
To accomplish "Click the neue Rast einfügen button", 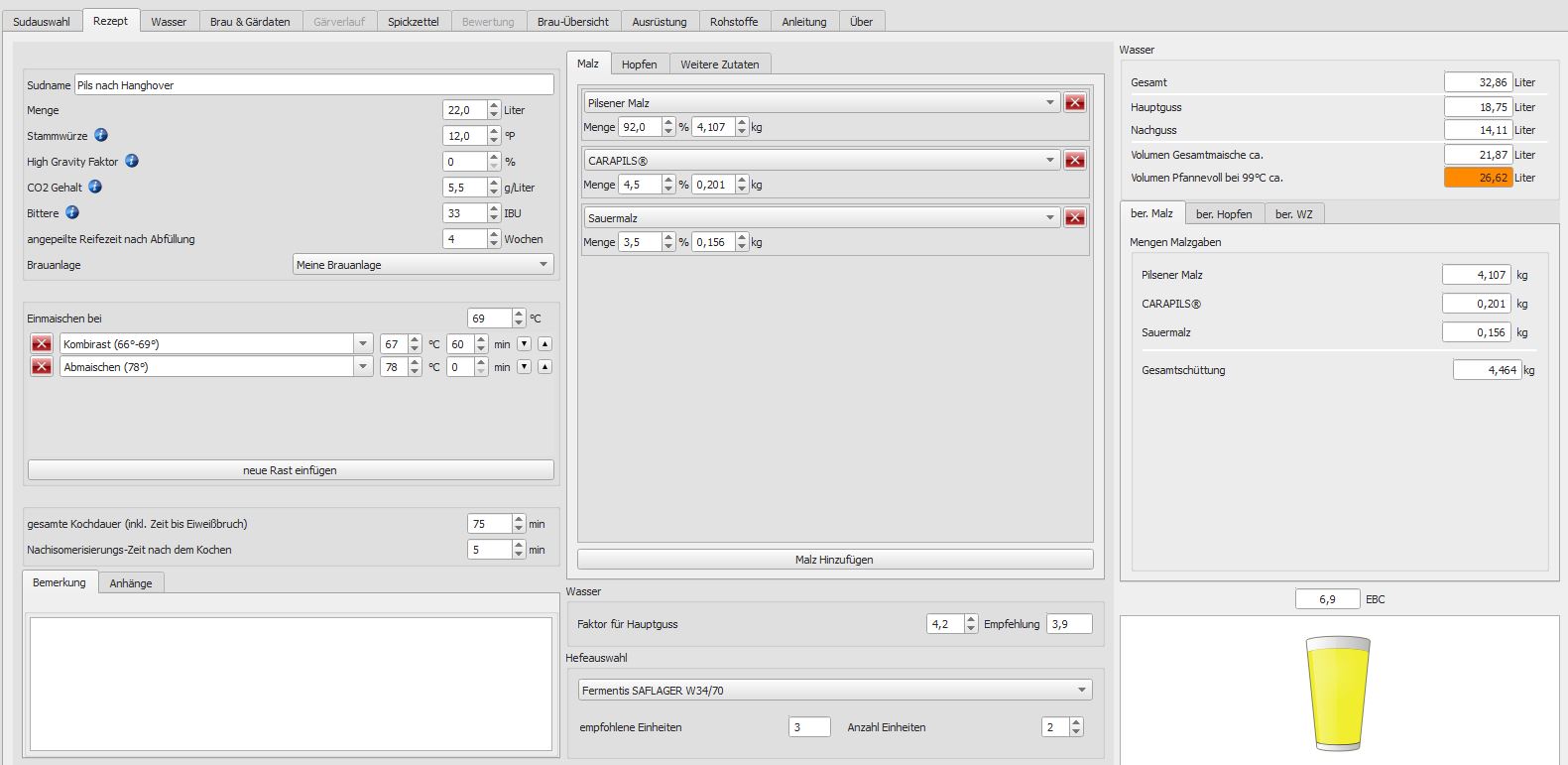I will click(290, 470).
